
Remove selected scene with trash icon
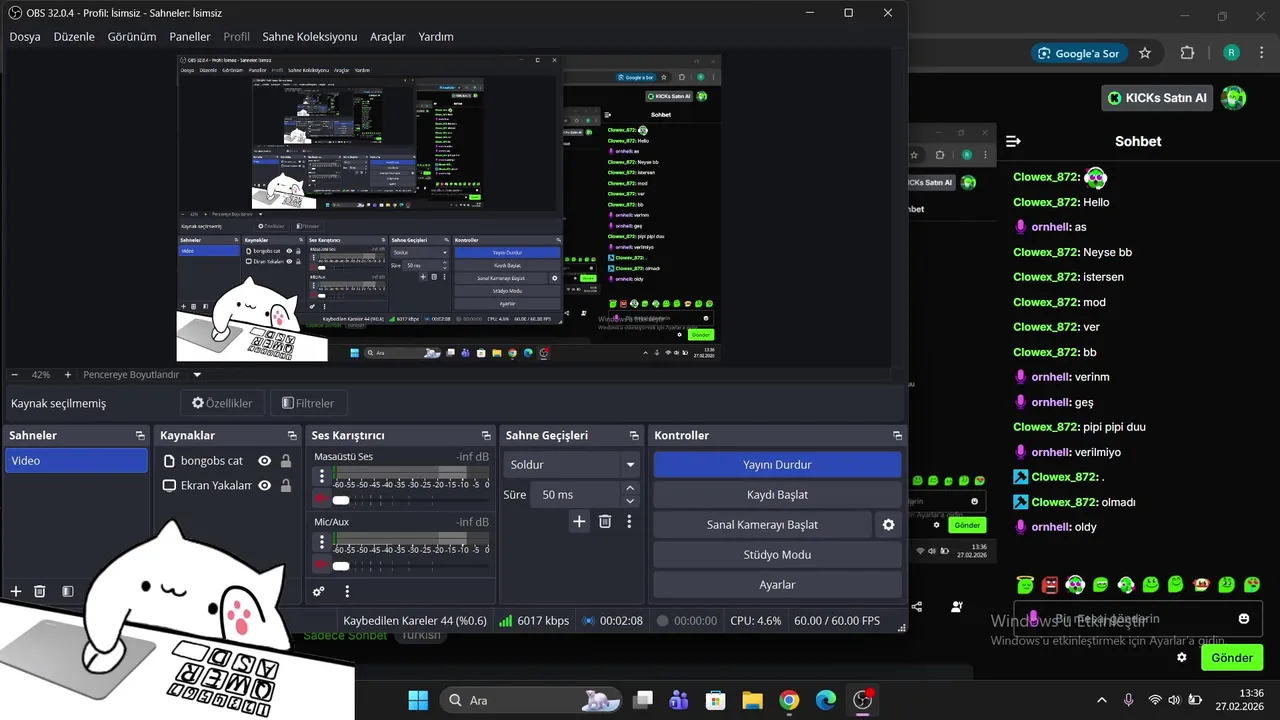point(40,591)
